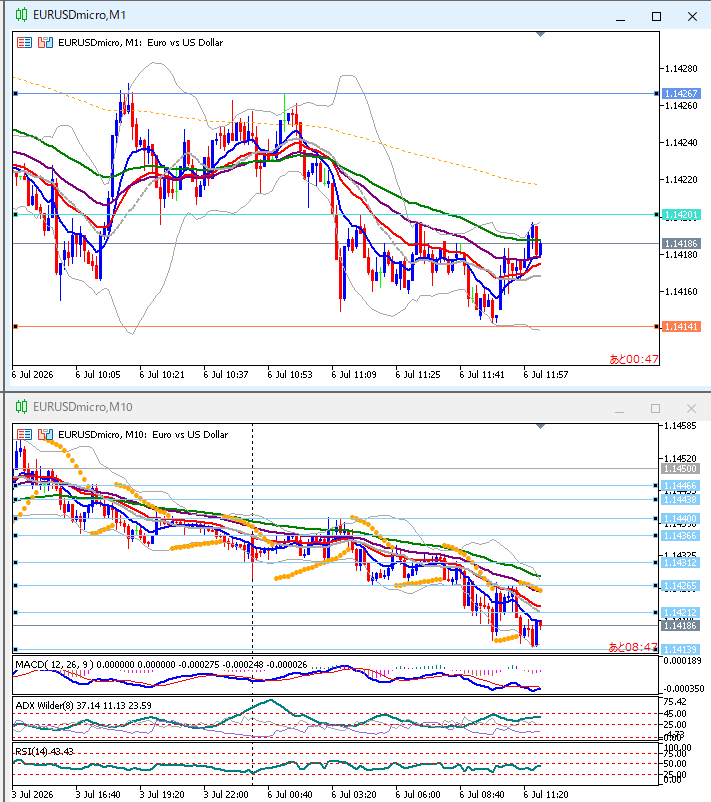Select the 1.14267 blue price label on M1
This screenshot has height=802, width=711.
(681, 94)
